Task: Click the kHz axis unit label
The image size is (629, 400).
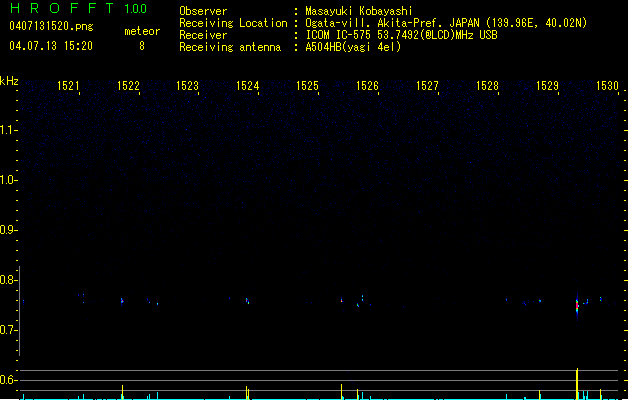Action: click(9, 81)
